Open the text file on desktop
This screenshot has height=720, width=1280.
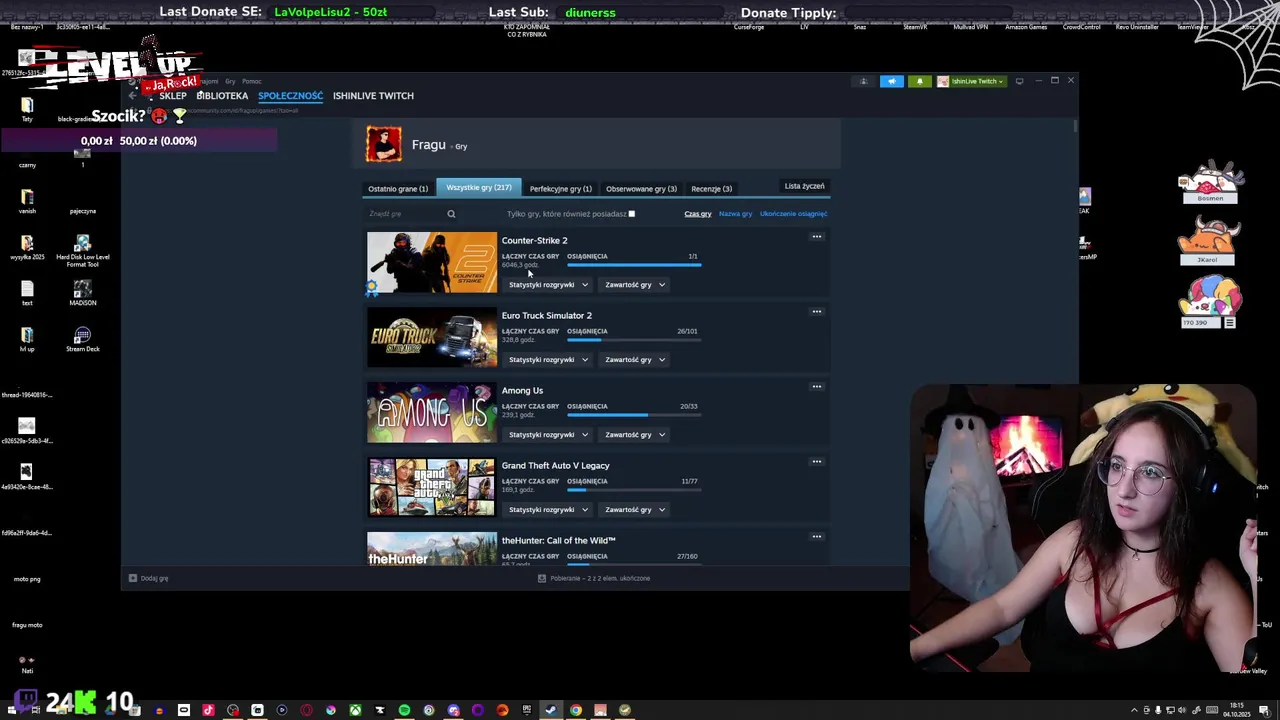[x=27, y=293]
